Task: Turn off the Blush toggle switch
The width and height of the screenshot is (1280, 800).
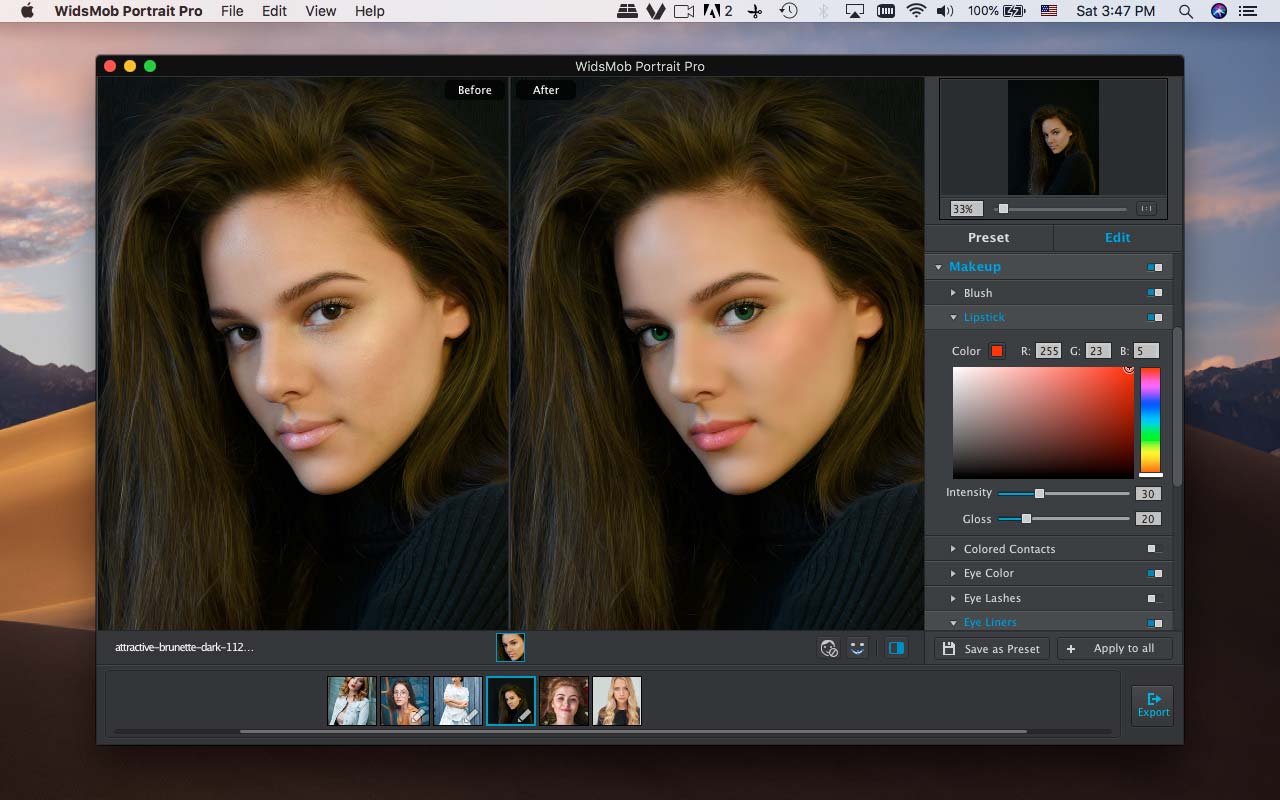Action: (x=1155, y=293)
